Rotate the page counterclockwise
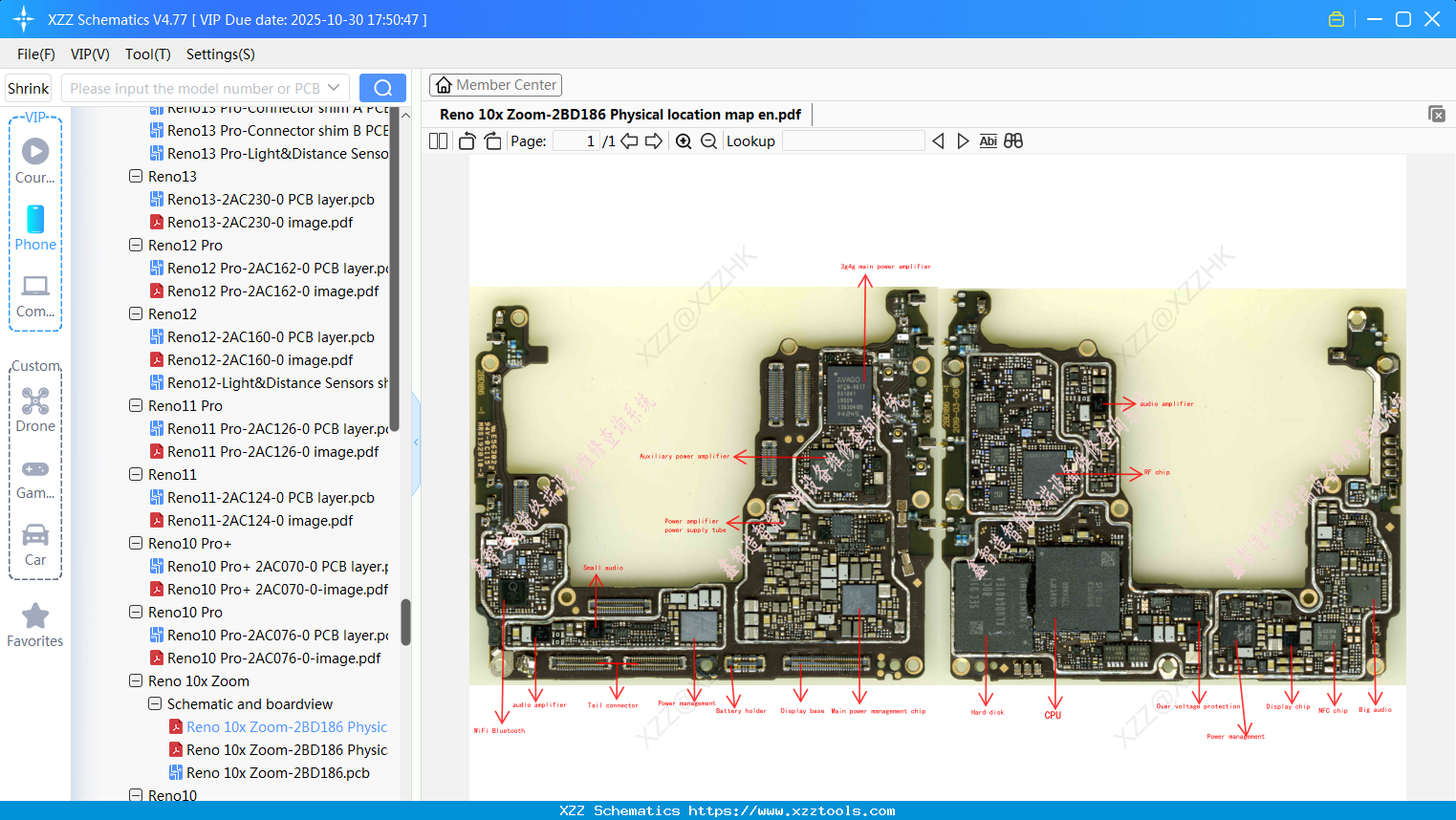The image size is (1456, 820). tap(467, 141)
